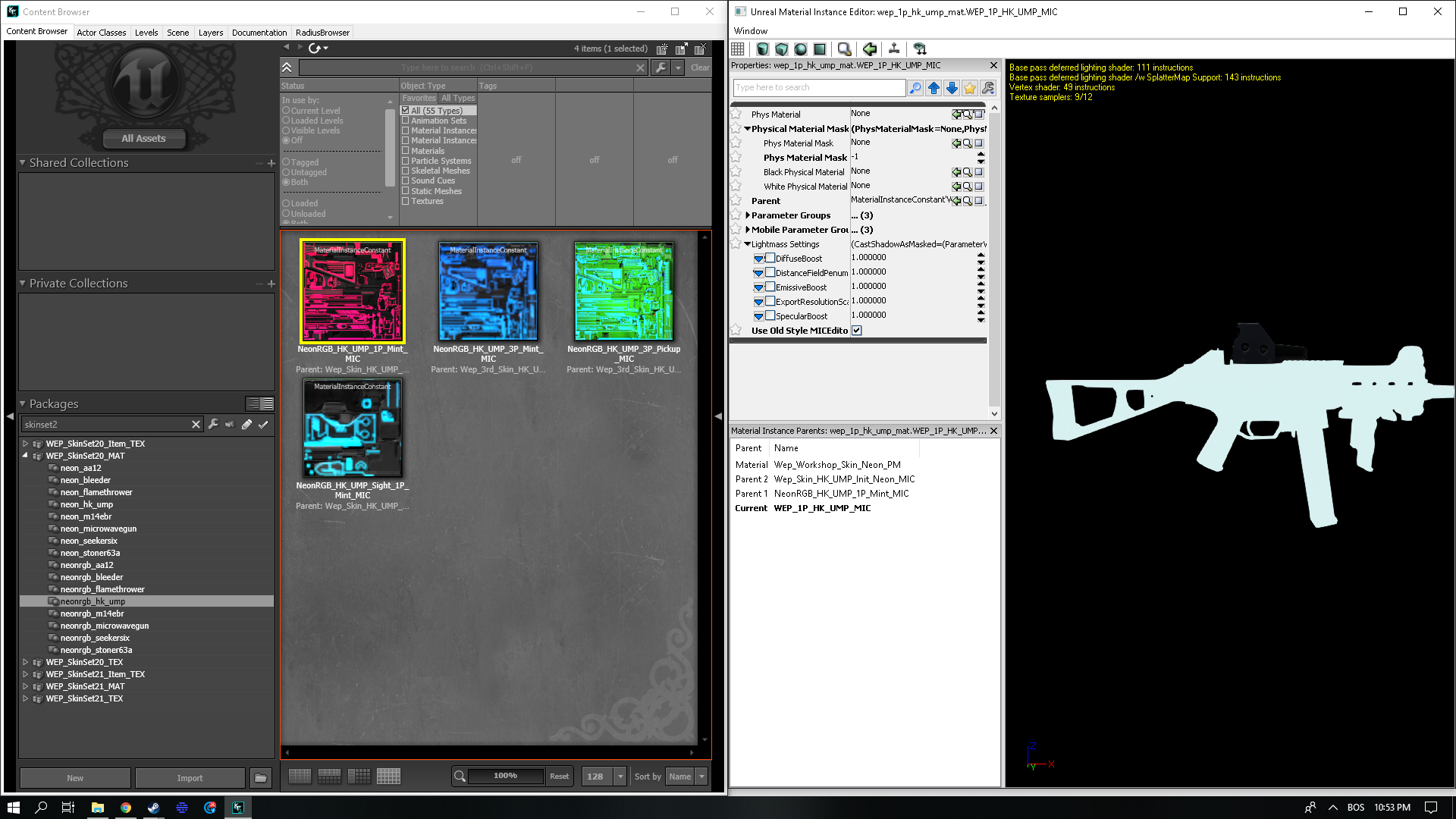This screenshot has width=1456, height=819.
Task: Enable the DiffuseBoost override checkbox
Action: [770, 259]
